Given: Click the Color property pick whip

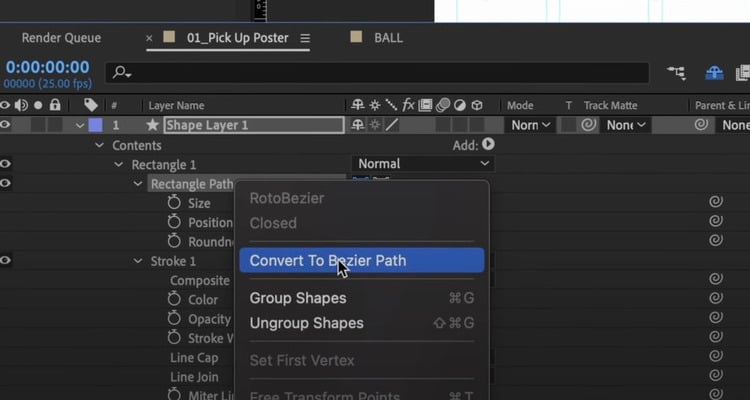Looking at the screenshot, I should pyautogui.click(x=716, y=298).
